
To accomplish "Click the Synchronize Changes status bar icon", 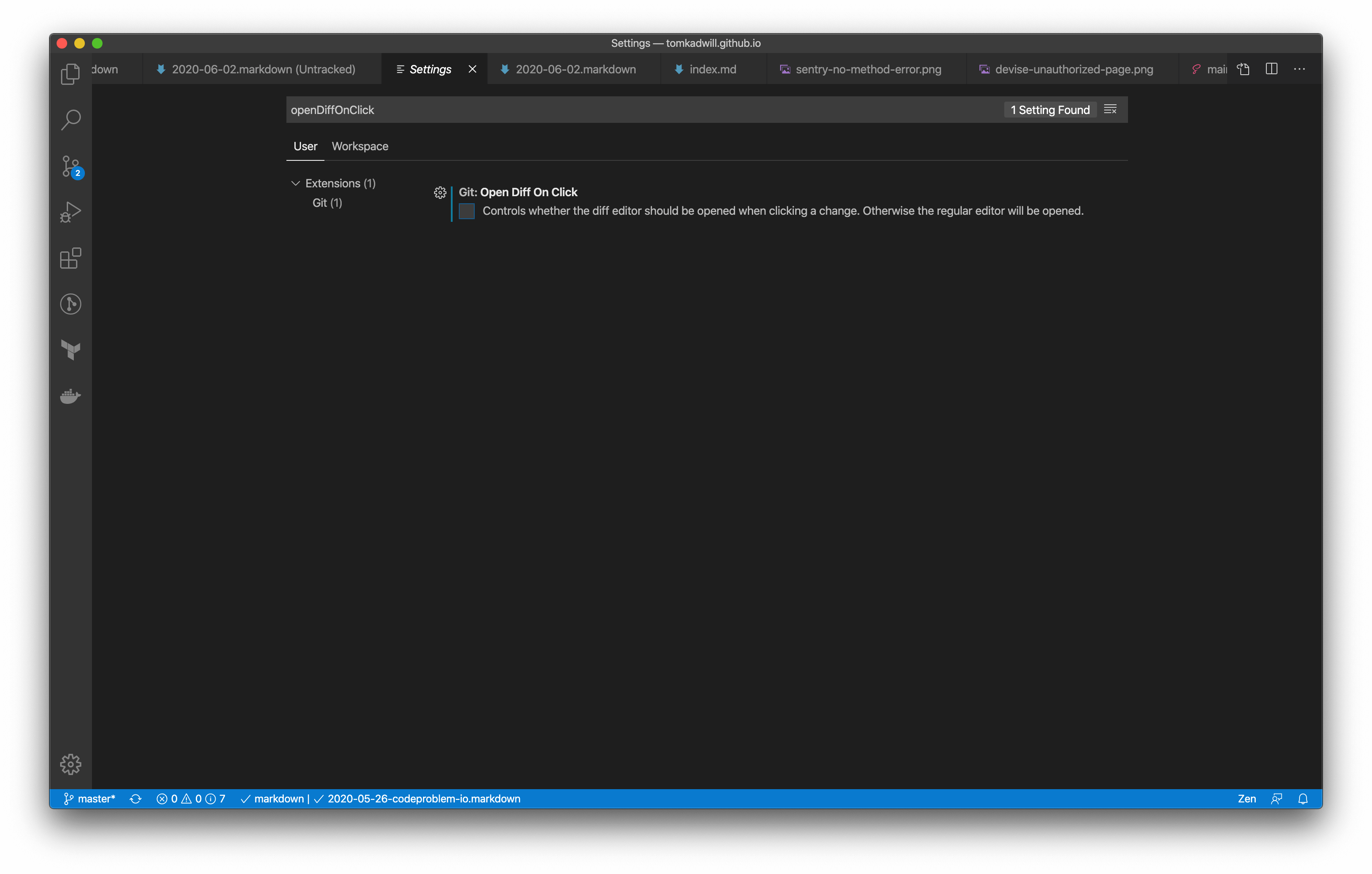I will (x=136, y=799).
